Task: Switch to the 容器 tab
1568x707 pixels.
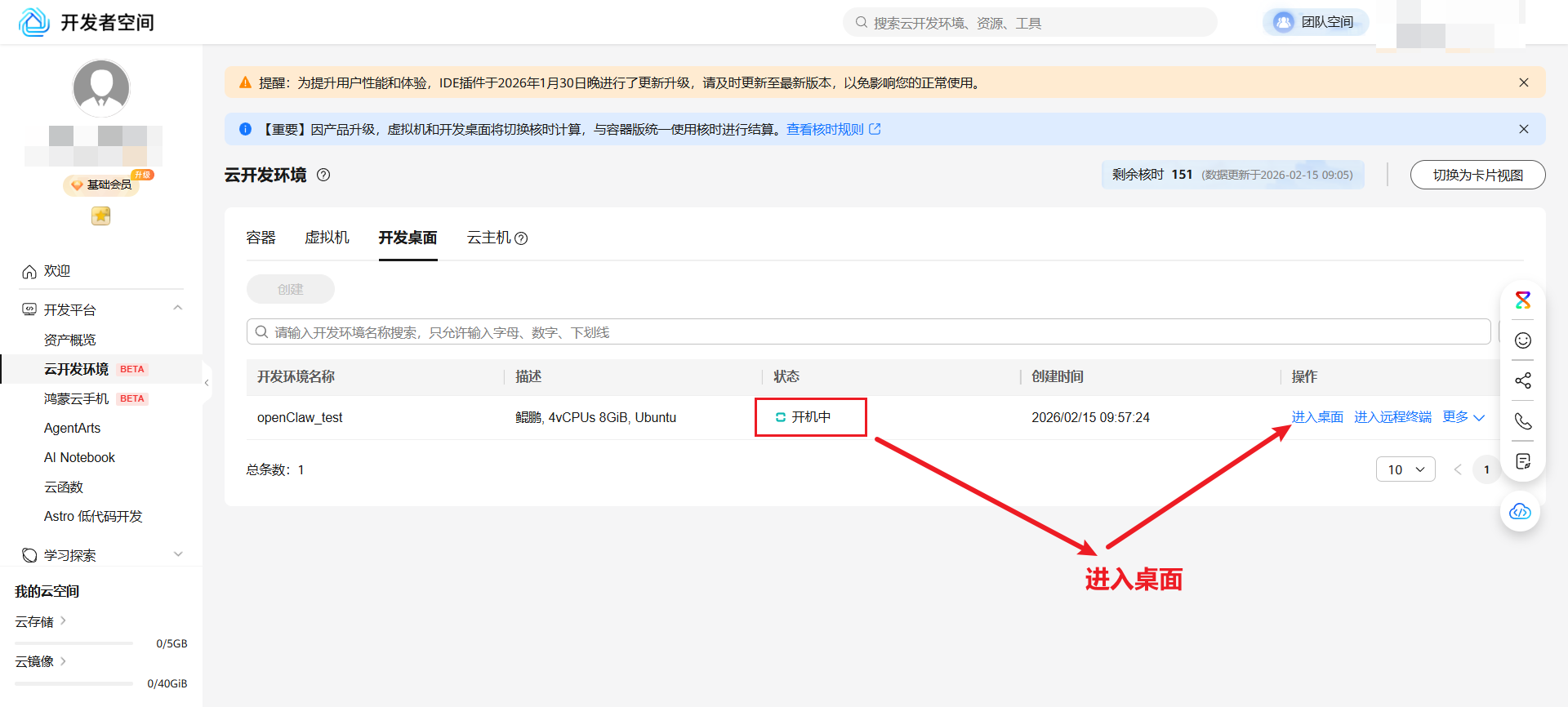Action: [x=261, y=238]
